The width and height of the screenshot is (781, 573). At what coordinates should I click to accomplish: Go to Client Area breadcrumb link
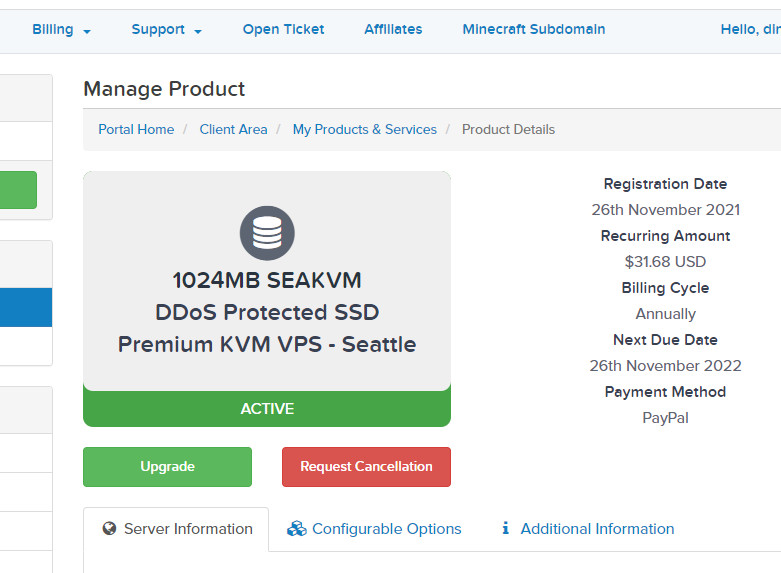click(x=233, y=130)
